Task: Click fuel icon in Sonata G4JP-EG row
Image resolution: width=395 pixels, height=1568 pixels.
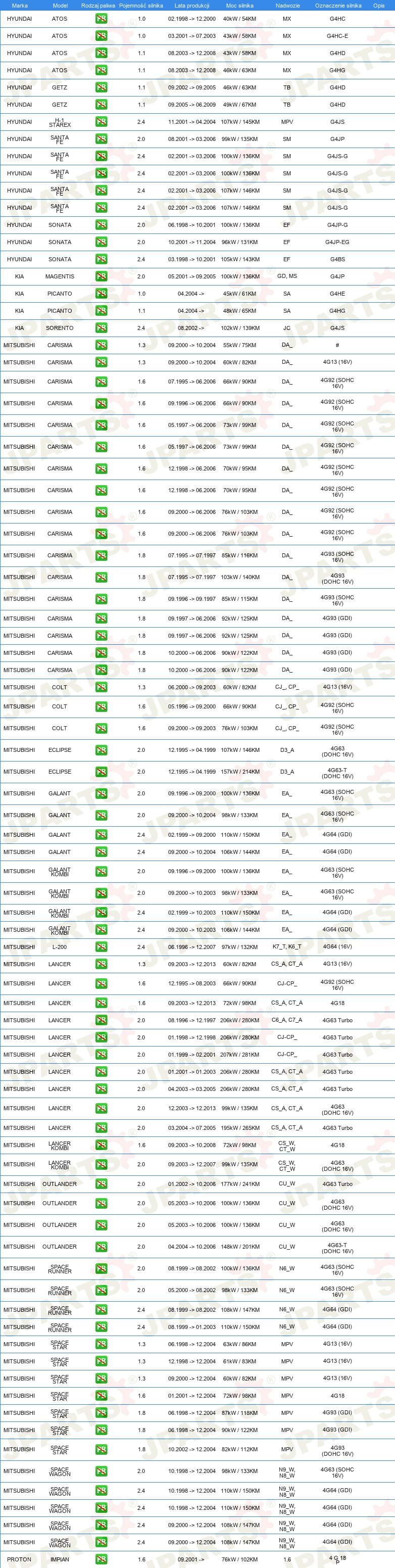Action: tap(101, 242)
